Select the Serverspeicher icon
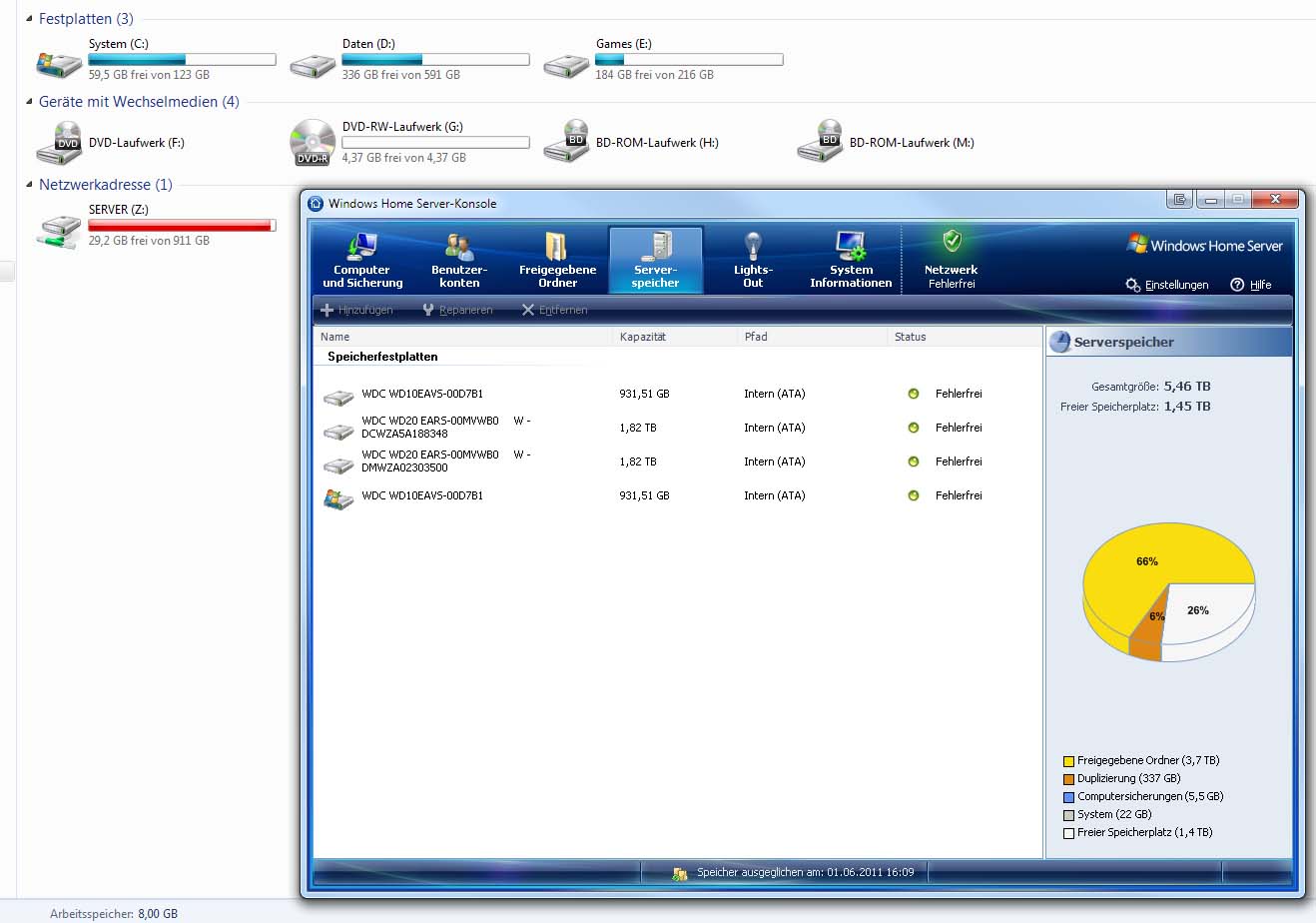Screen dimensions: 1316x923 tap(655, 248)
